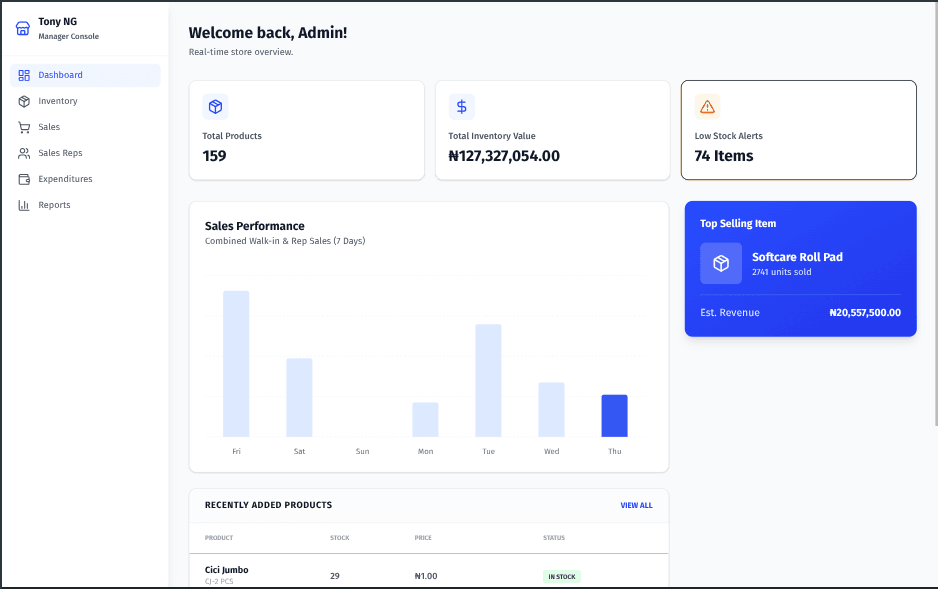Viewport: 938px width, 589px height.
Task: Click the Thursday bar on Sales Performance chart
Action: (614, 415)
